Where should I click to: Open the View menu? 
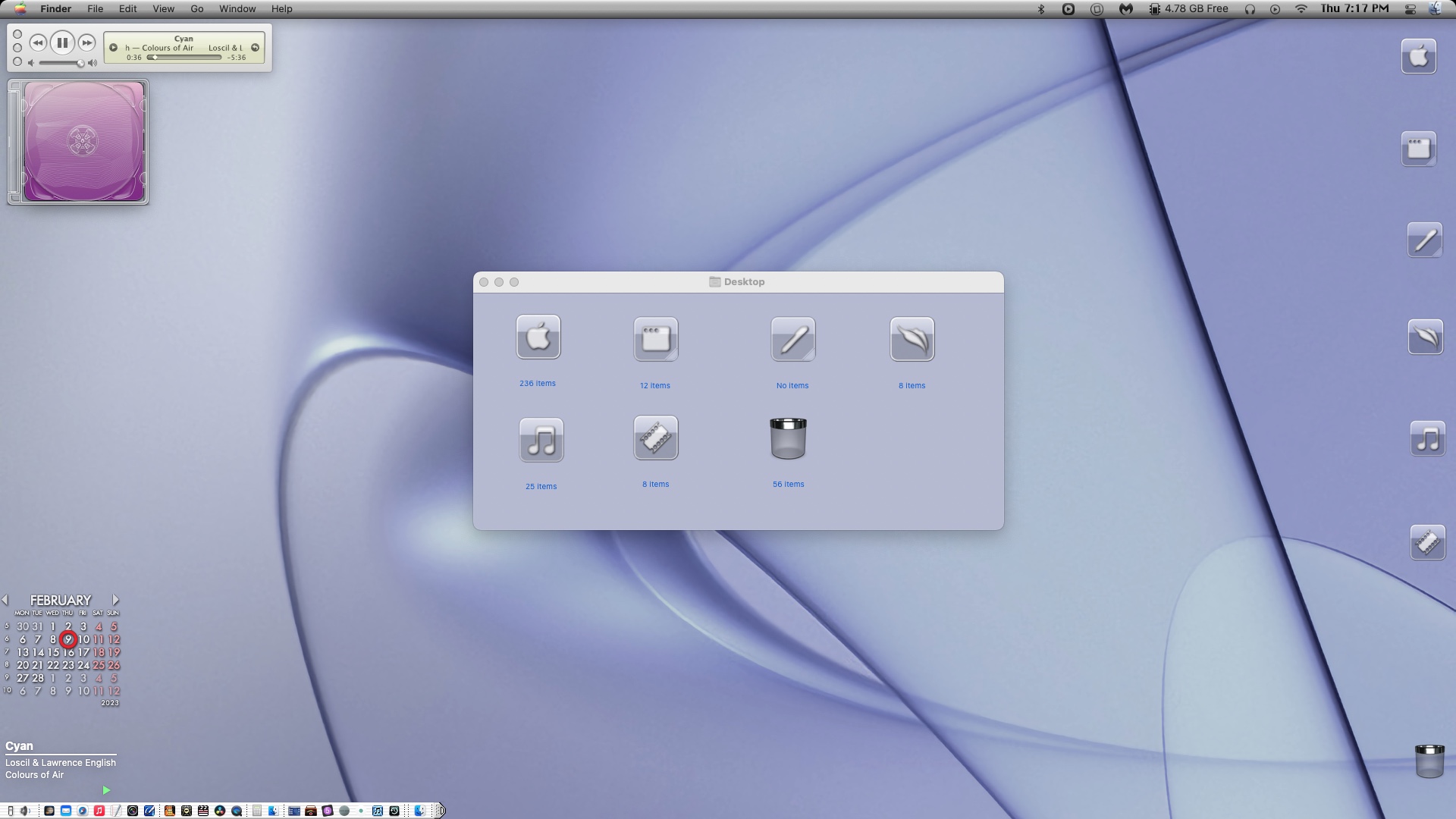(x=163, y=9)
